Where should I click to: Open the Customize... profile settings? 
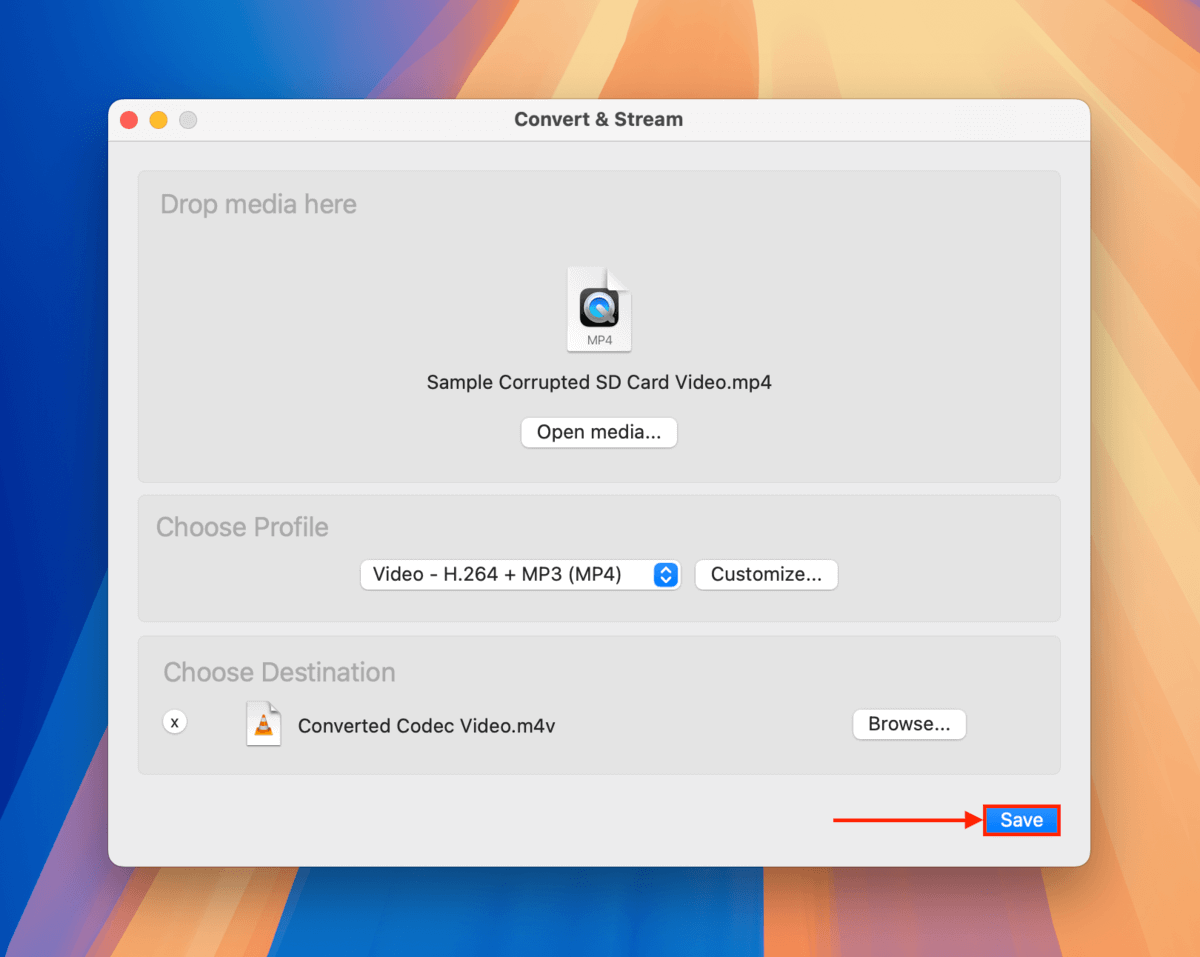766,574
